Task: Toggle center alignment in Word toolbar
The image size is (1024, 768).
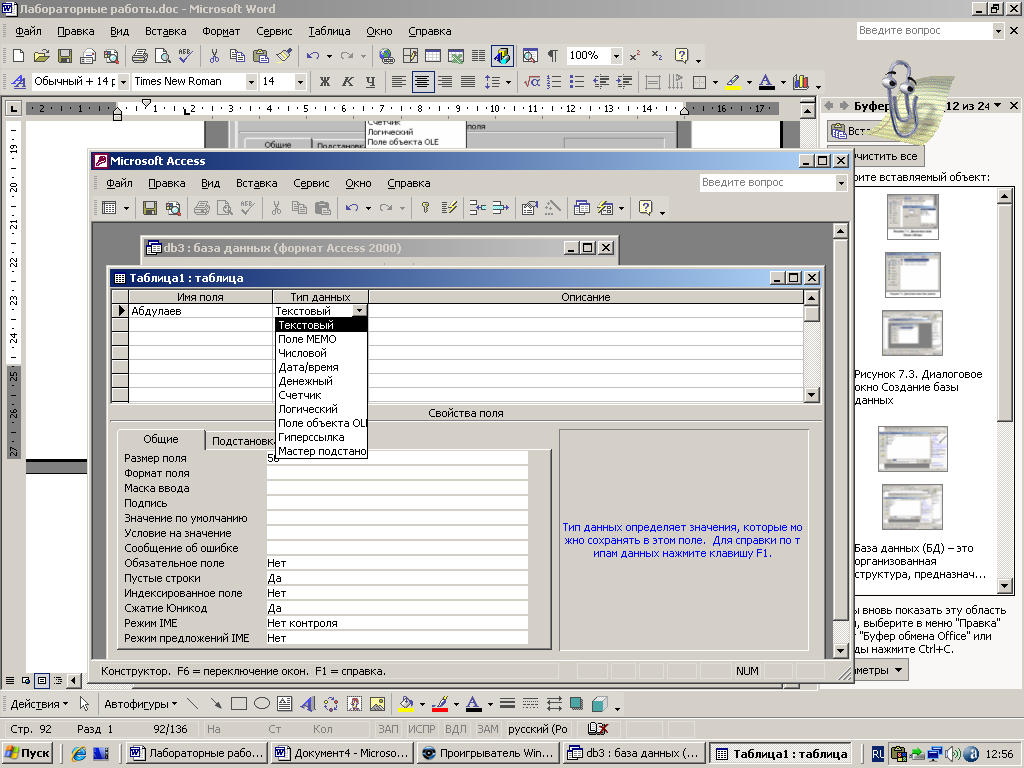Action: coord(422,82)
